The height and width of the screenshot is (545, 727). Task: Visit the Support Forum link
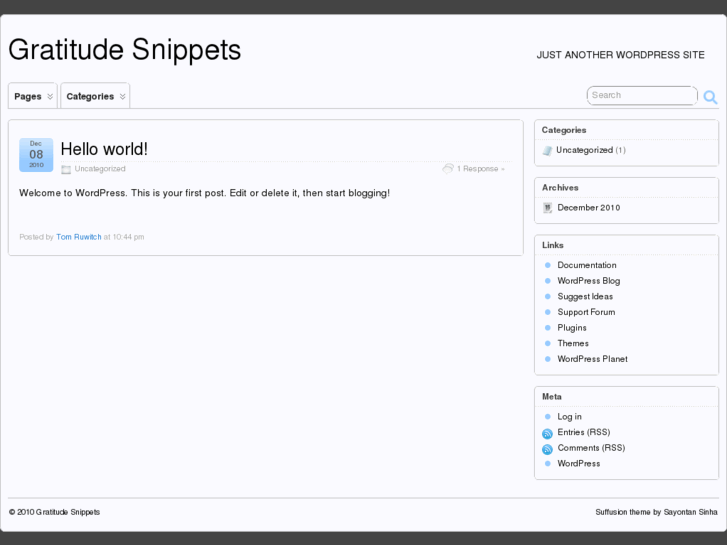pyautogui.click(x=586, y=312)
